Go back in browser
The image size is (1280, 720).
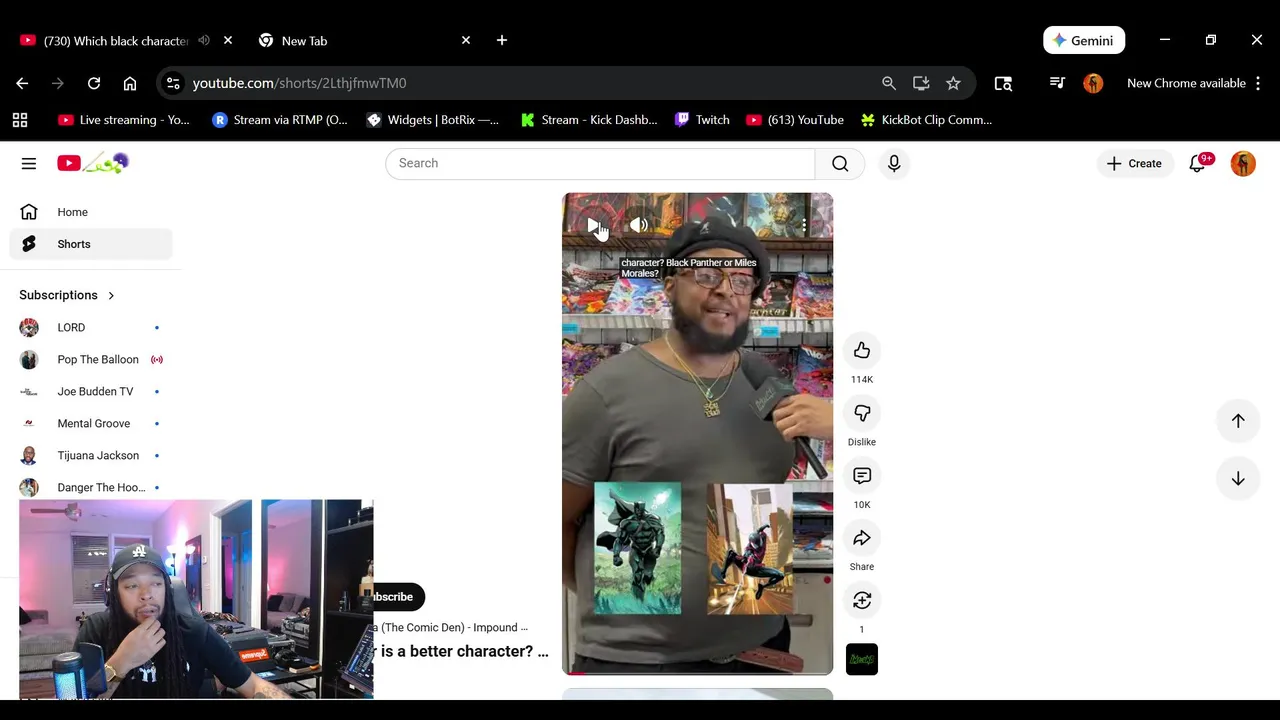point(22,83)
